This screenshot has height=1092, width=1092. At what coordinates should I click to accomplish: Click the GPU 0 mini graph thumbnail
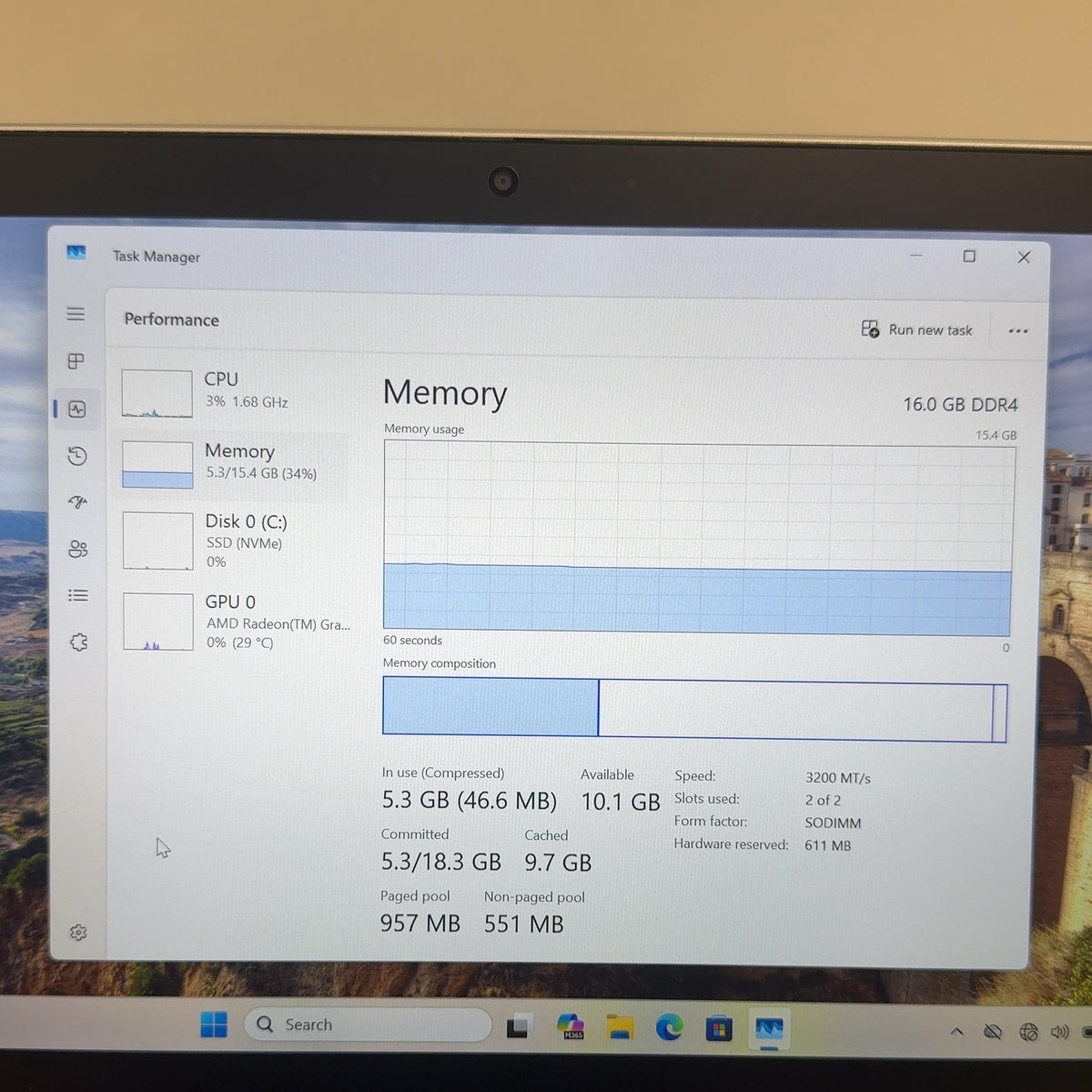tap(158, 622)
